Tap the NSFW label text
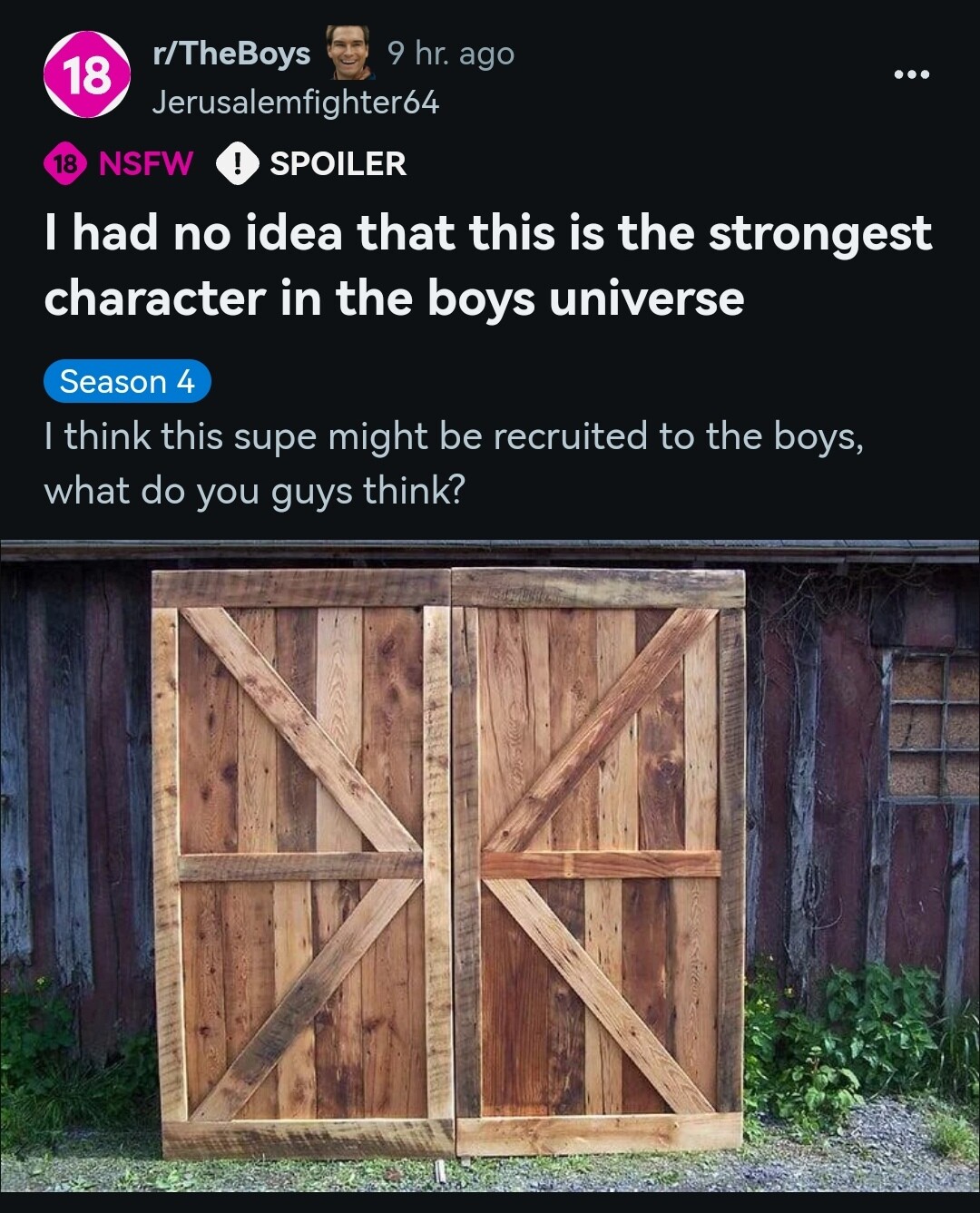The height and width of the screenshot is (1213, 980). pyautogui.click(x=145, y=163)
